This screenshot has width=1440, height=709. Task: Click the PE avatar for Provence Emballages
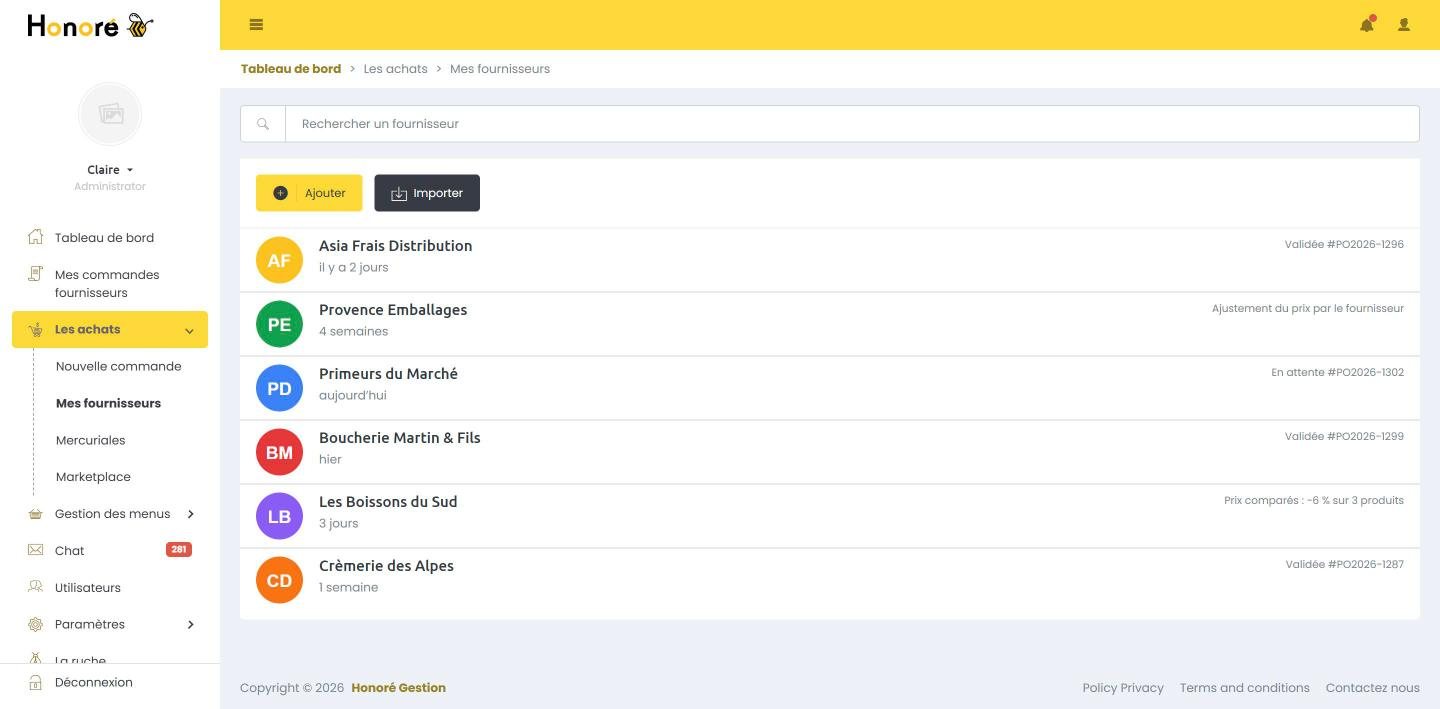click(x=279, y=324)
